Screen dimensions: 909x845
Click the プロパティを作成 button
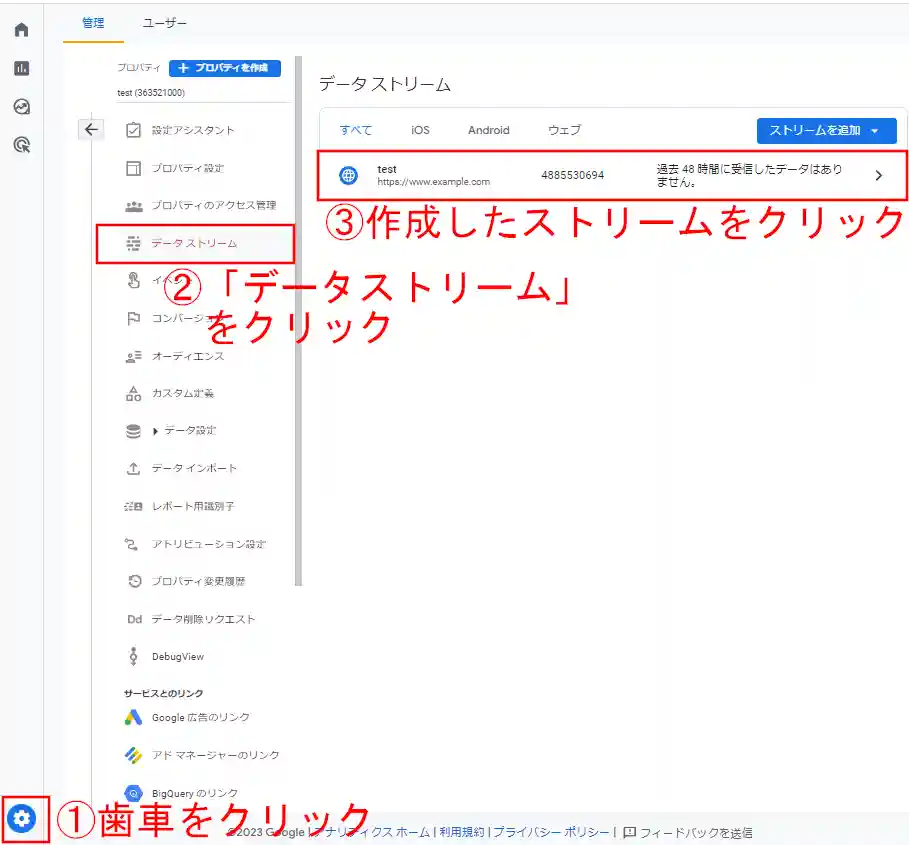pyautogui.click(x=225, y=68)
